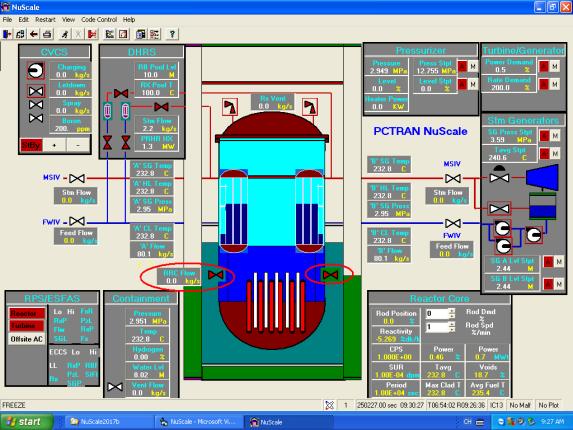Screen dimensions: 573x430
Task: Increase the Rod Spd value with up arrow
Action: tap(452, 324)
